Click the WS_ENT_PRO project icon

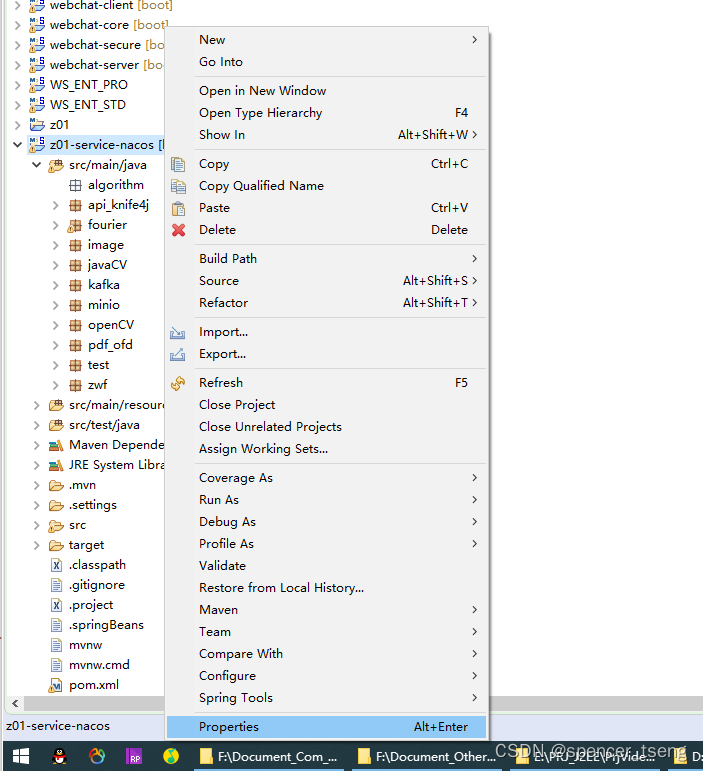point(37,85)
